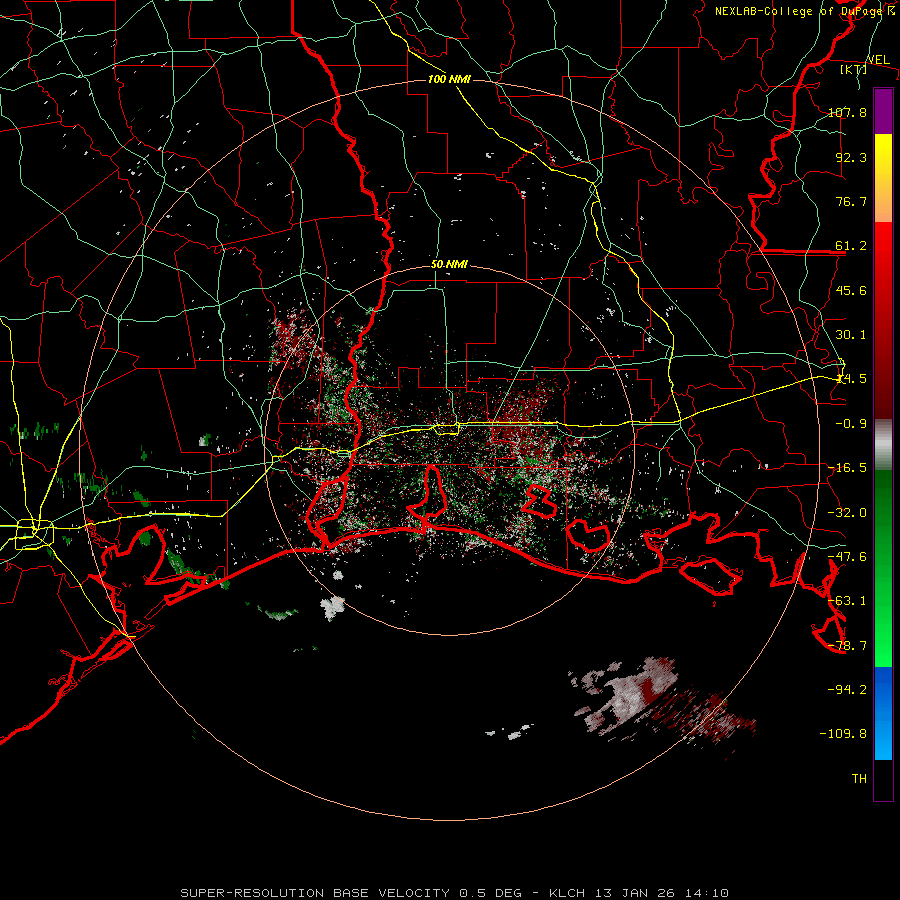Click the 76.7 legend value

(851, 201)
